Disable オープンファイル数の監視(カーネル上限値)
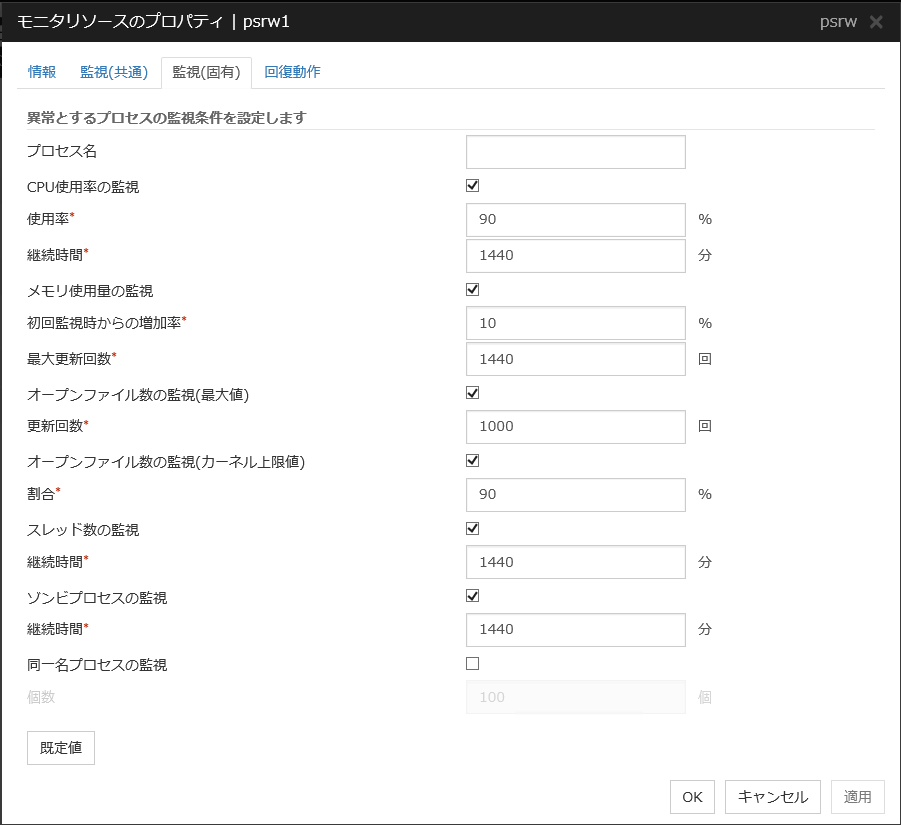901x825 pixels. [x=471, y=460]
